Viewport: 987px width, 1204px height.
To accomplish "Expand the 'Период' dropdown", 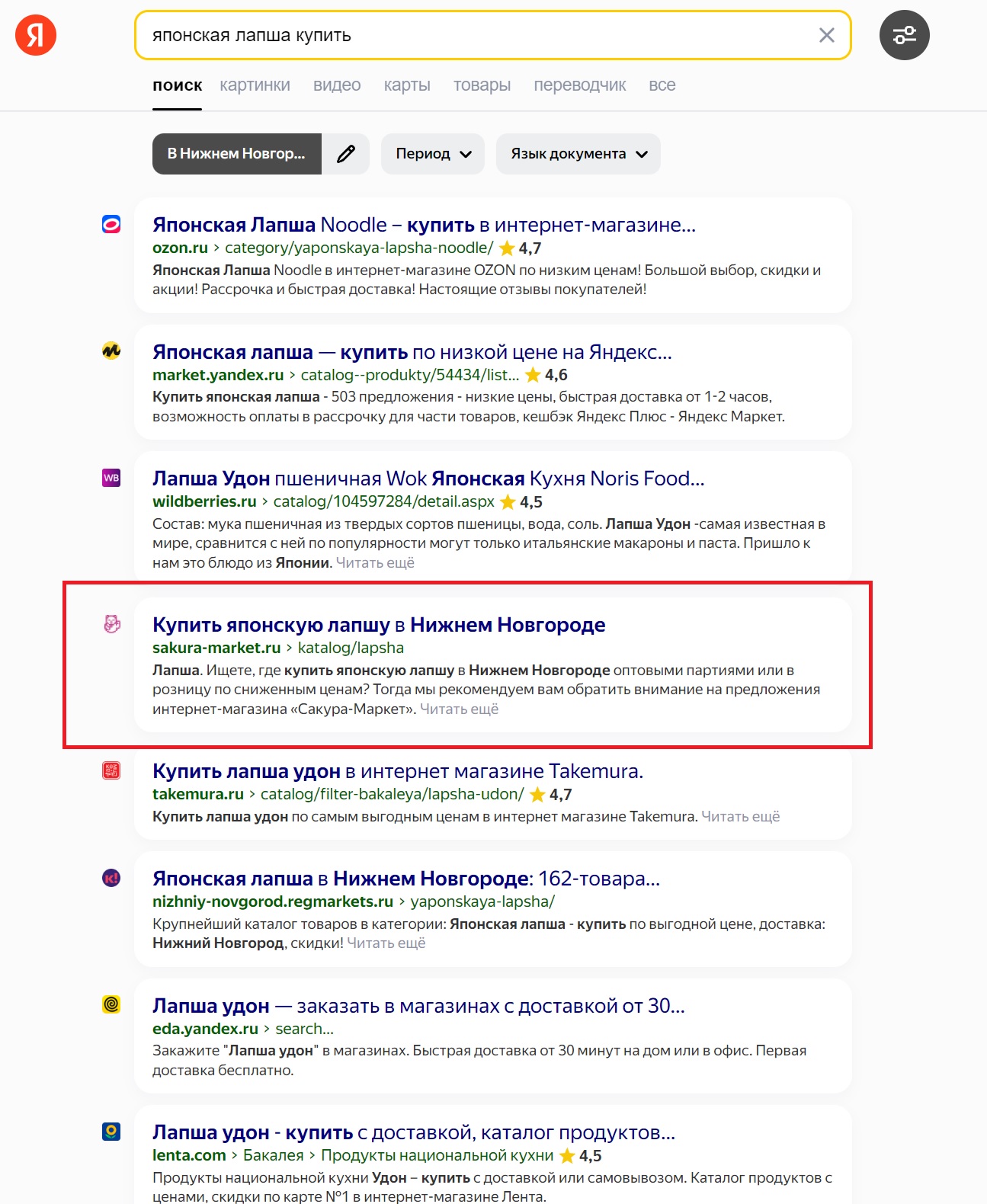I will point(433,154).
